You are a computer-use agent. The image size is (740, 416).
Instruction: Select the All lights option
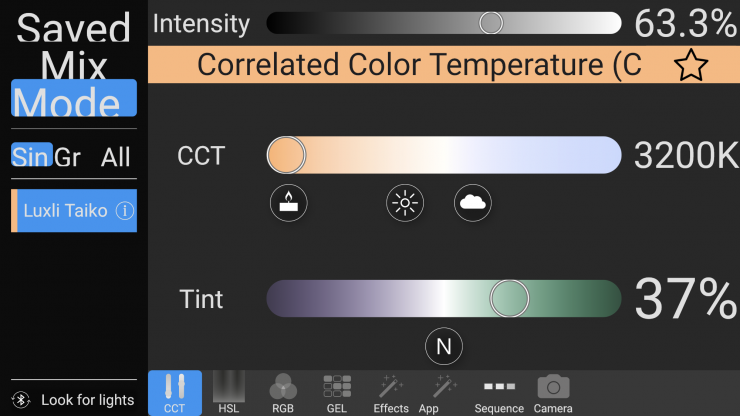point(116,156)
